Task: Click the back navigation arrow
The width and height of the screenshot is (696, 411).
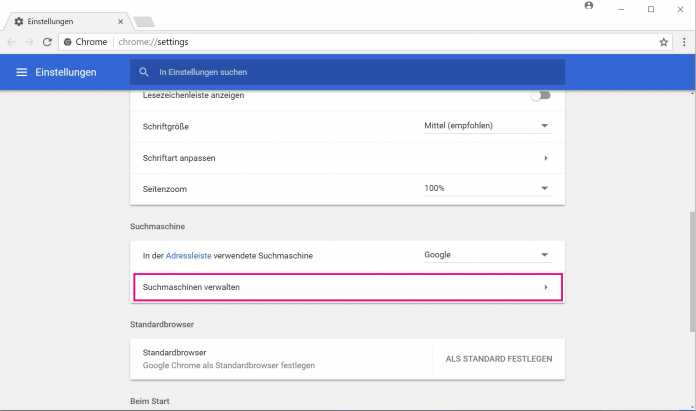Action: [x=11, y=42]
